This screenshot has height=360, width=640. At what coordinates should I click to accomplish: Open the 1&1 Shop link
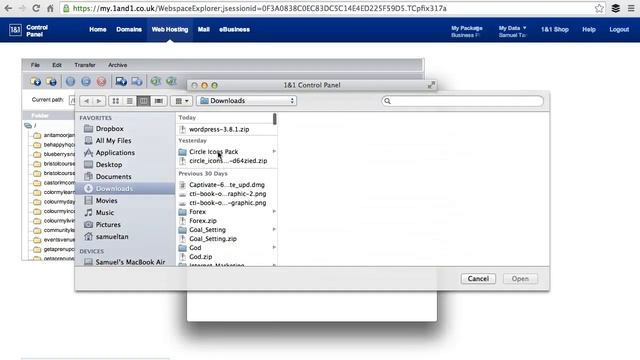pyautogui.click(x=555, y=29)
